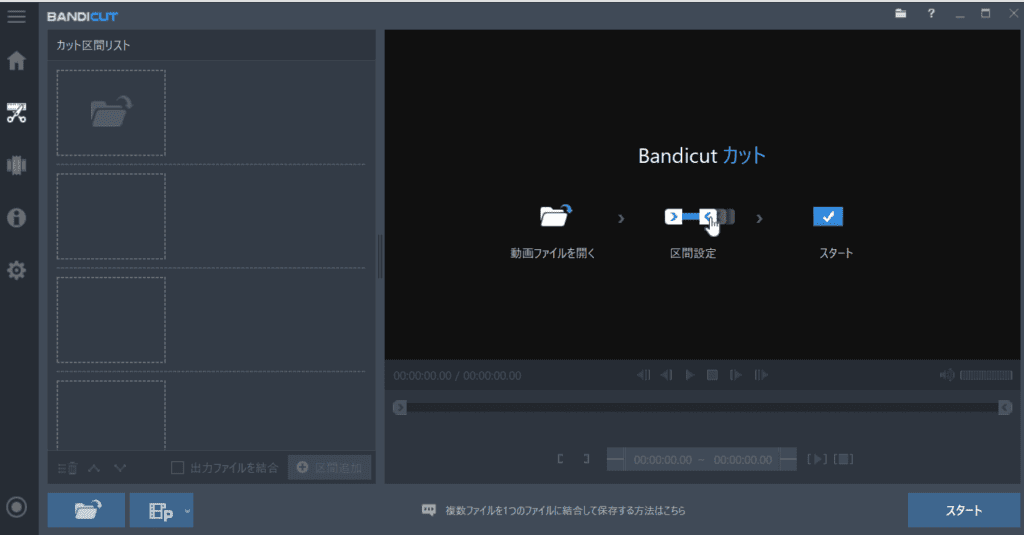
Task: Enable 出力ファイルを結合 checkbox
Action: 177,468
